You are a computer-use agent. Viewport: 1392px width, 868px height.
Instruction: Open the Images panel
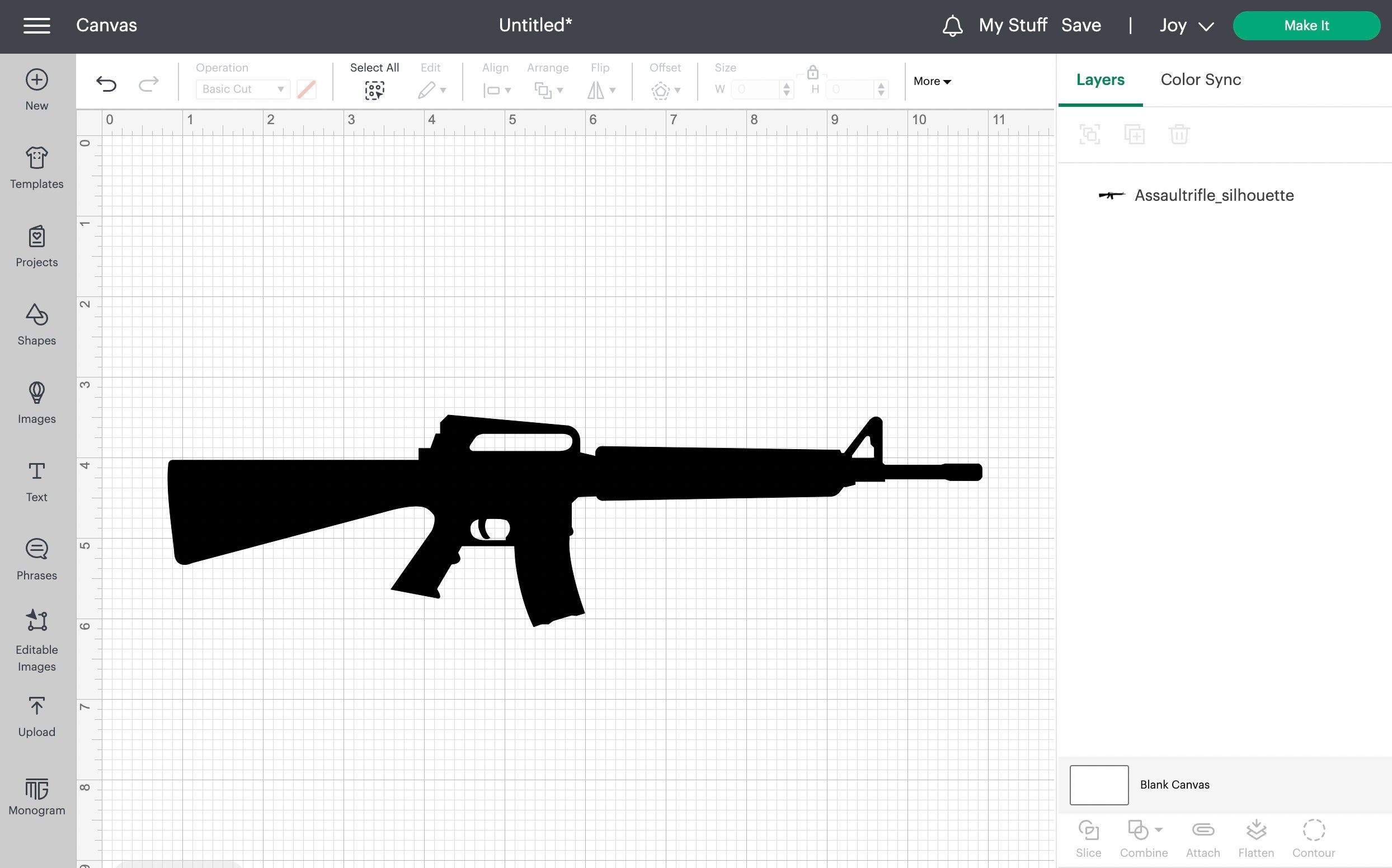(x=36, y=403)
